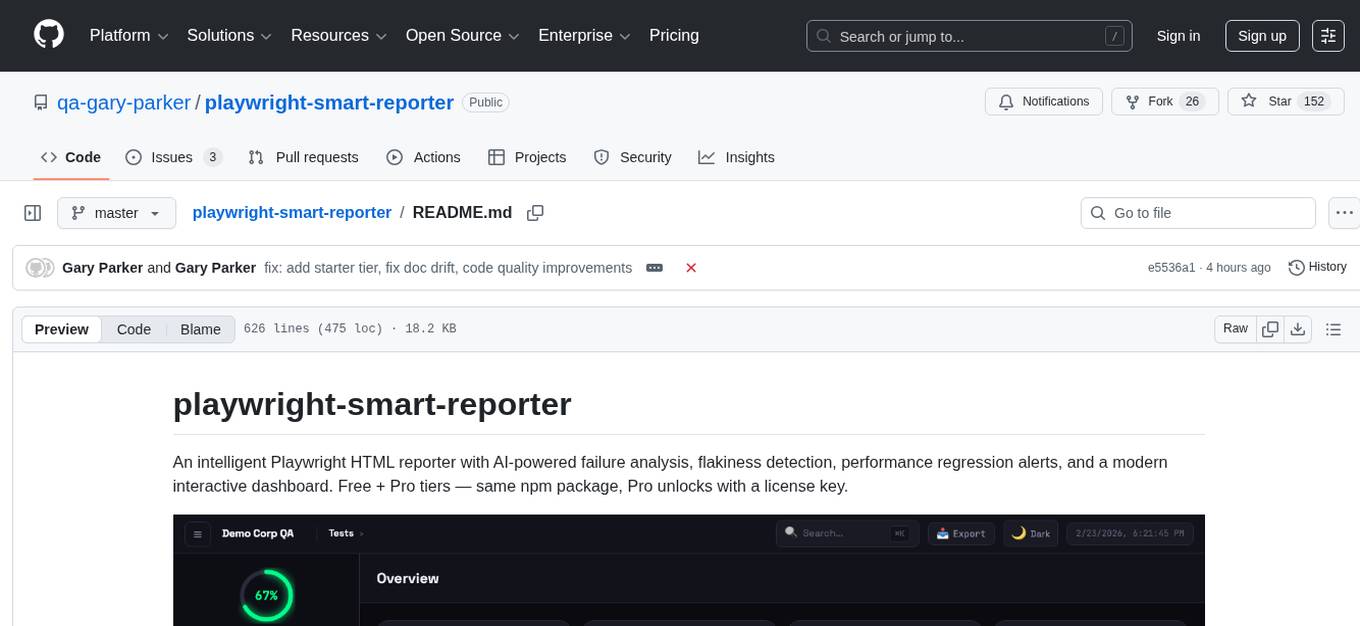Image resolution: width=1360 pixels, height=626 pixels.
Task: Open the qa-gary-parker profile link
Action: 124,102
